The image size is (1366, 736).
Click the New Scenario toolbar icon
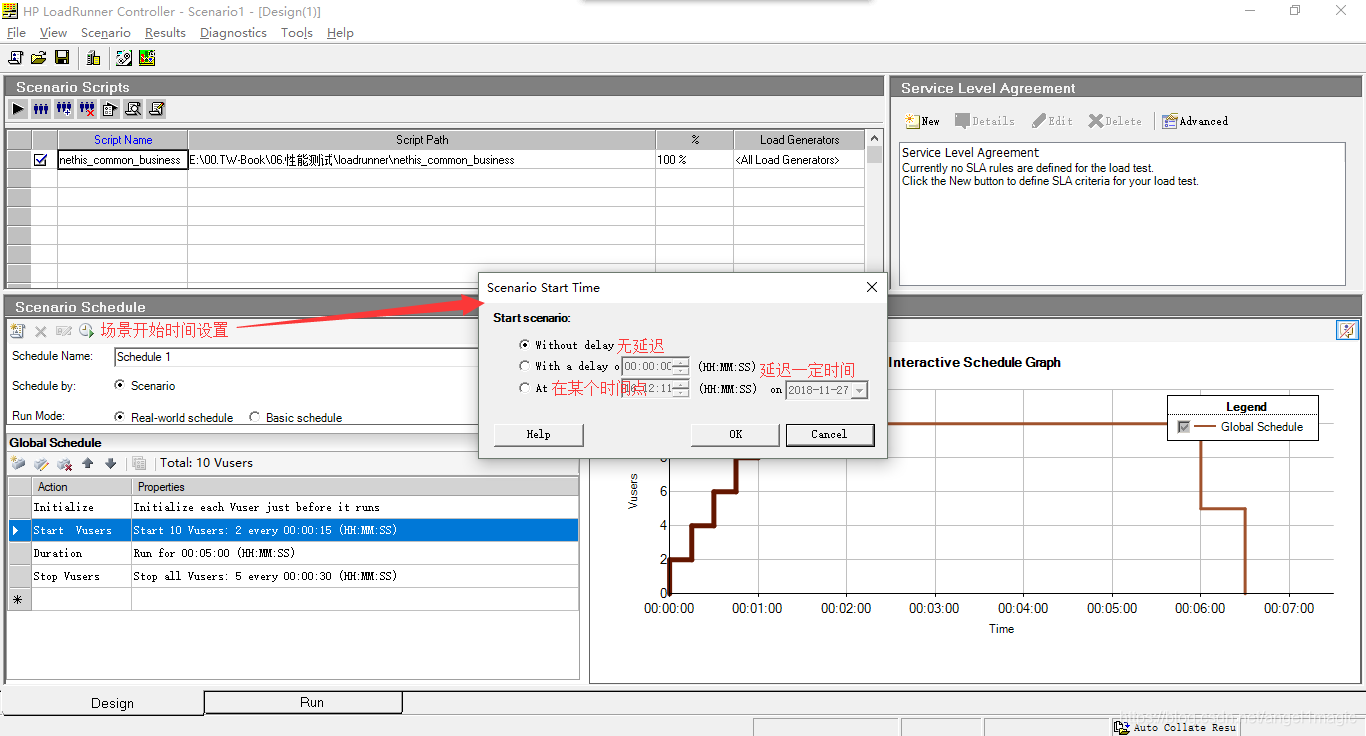(x=16, y=58)
